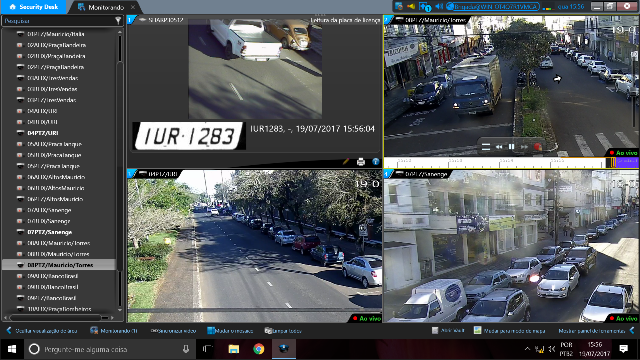Click Abrir Vault

pos(448,330)
